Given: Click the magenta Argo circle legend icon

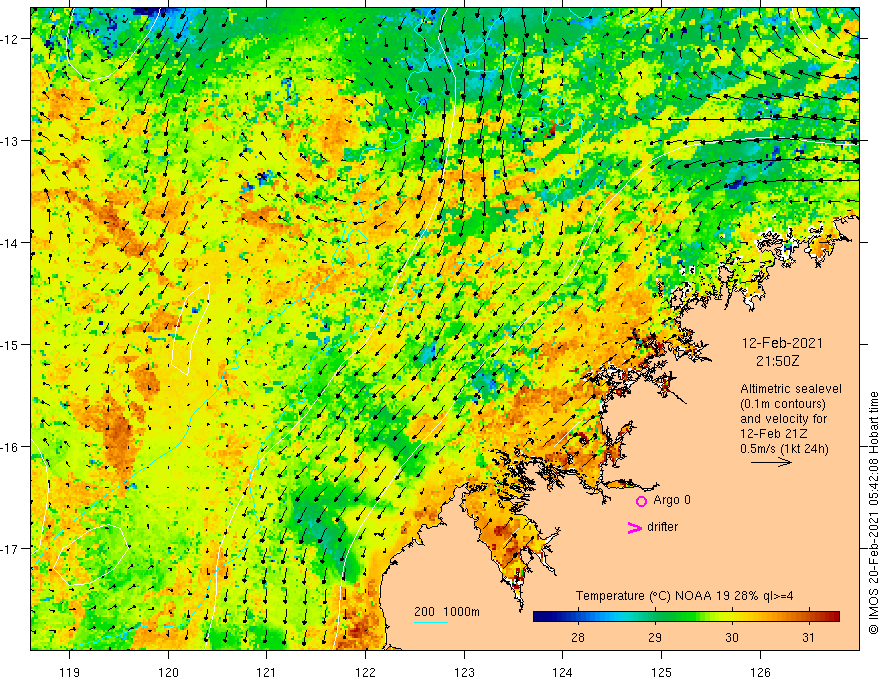Looking at the screenshot, I should pyautogui.click(x=641, y=501).
